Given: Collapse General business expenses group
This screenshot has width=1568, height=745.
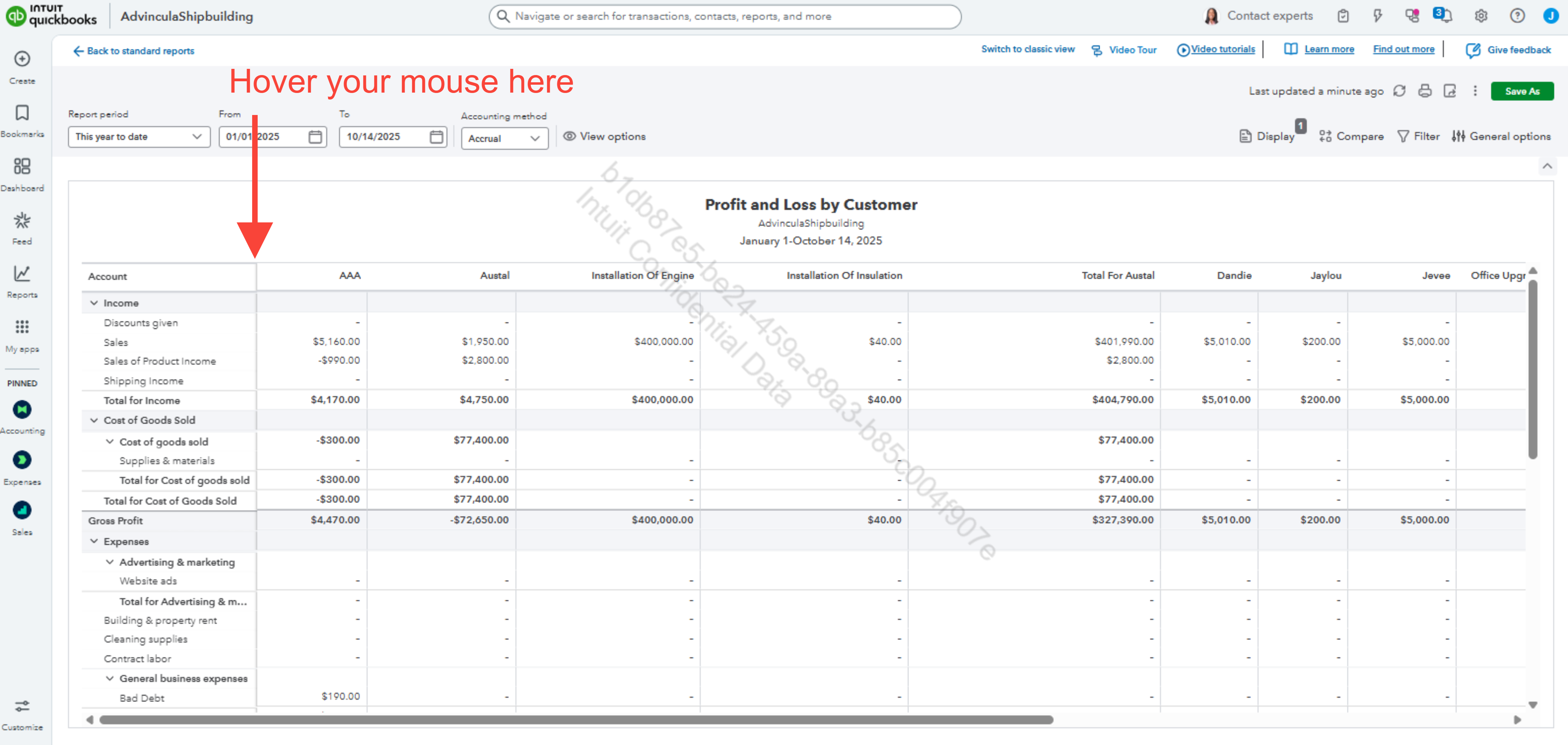Looking at the screenshot, I should coord(110,678).
